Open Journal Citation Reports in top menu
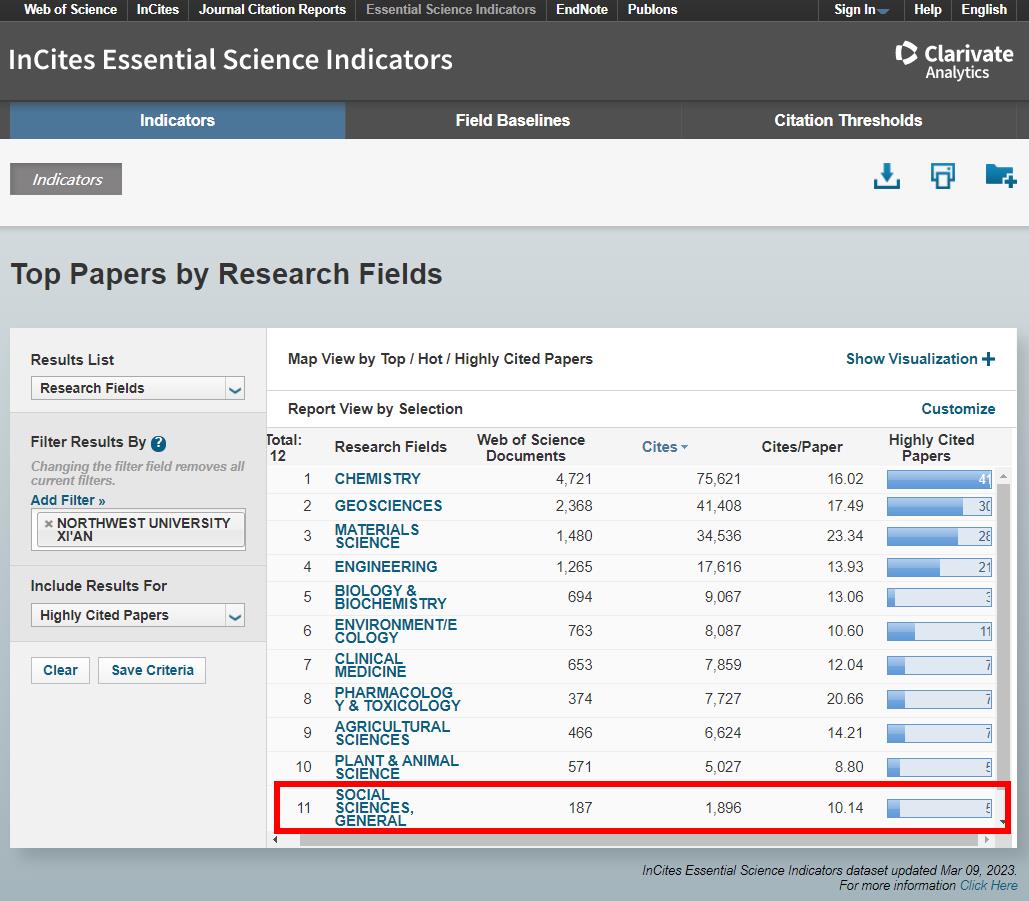Screen dimensions: 1029x901 click(272, 10)
